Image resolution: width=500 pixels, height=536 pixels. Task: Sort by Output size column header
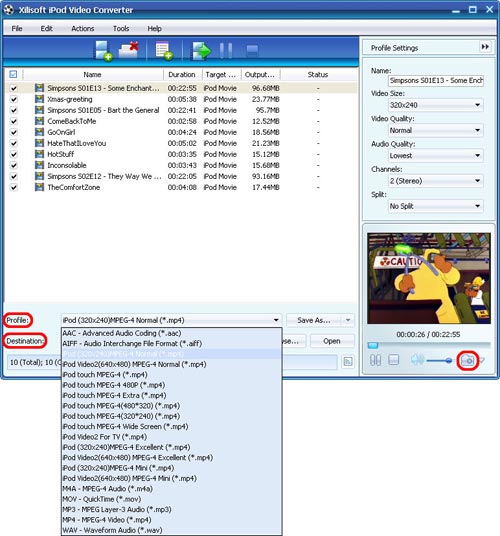click(260, 74)
